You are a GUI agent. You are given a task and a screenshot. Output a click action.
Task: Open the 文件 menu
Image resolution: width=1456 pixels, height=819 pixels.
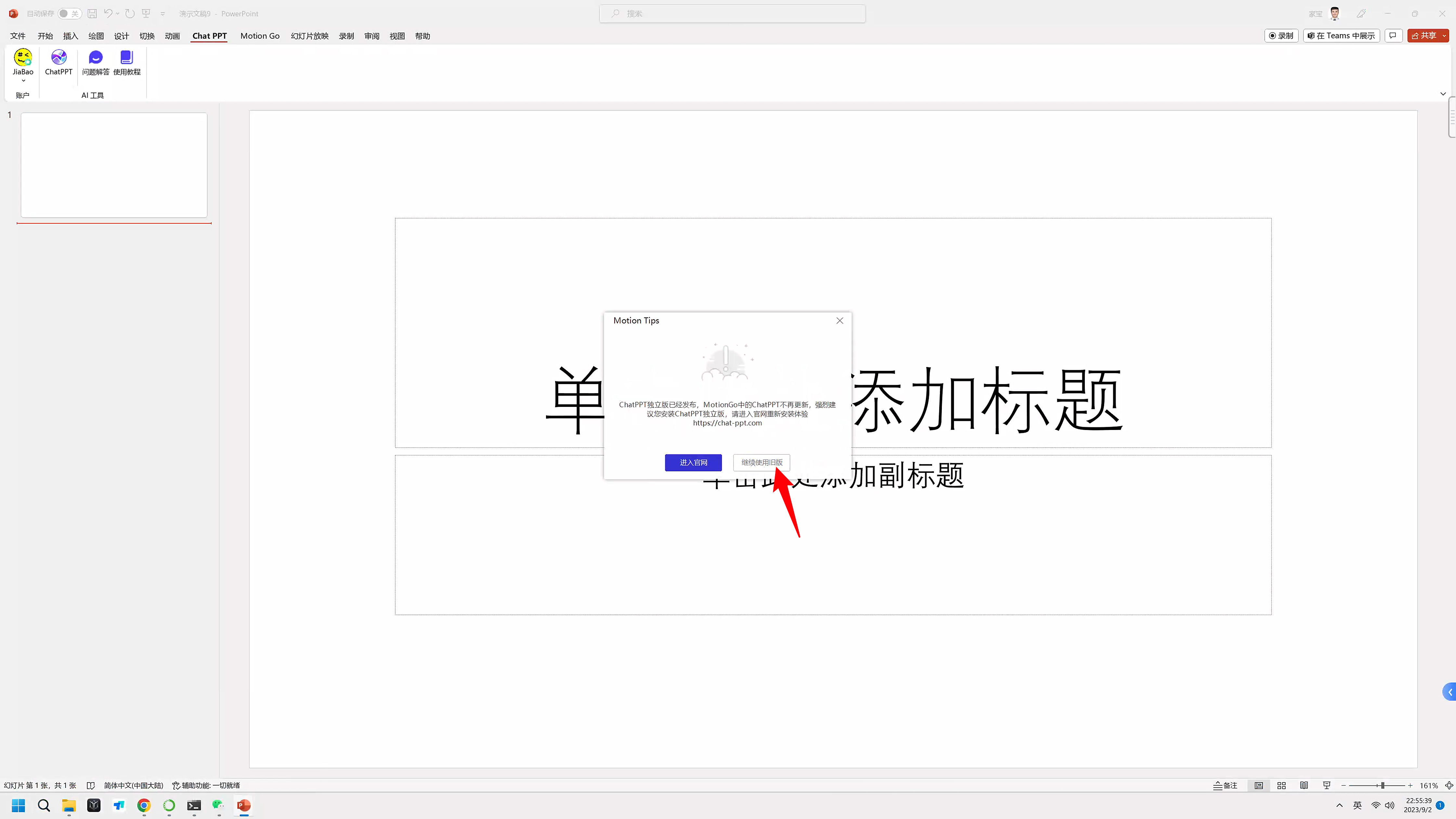coord(18,36)
